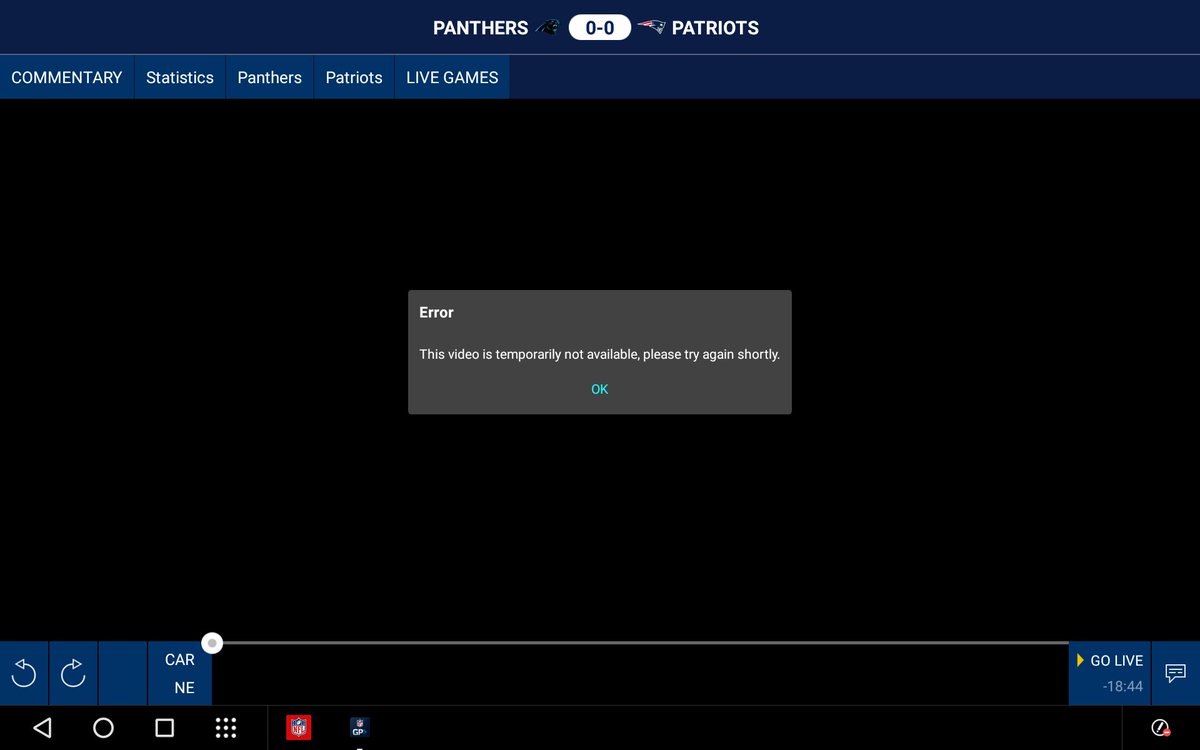Open the Patriots team tab
Screen dimensions: 1200x750
(354, 77)
